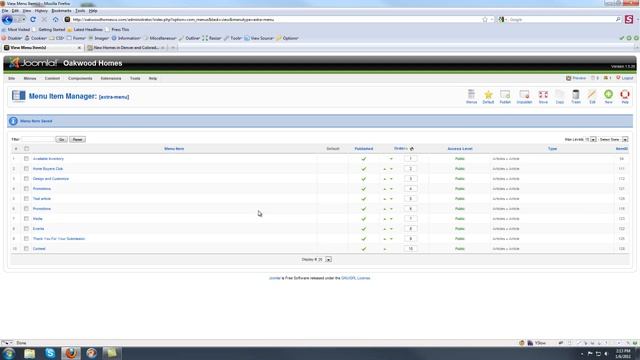This screenshot has height=360, width=640.
Task: Click the order number field for Contest
Action: (x=411, y=249)
